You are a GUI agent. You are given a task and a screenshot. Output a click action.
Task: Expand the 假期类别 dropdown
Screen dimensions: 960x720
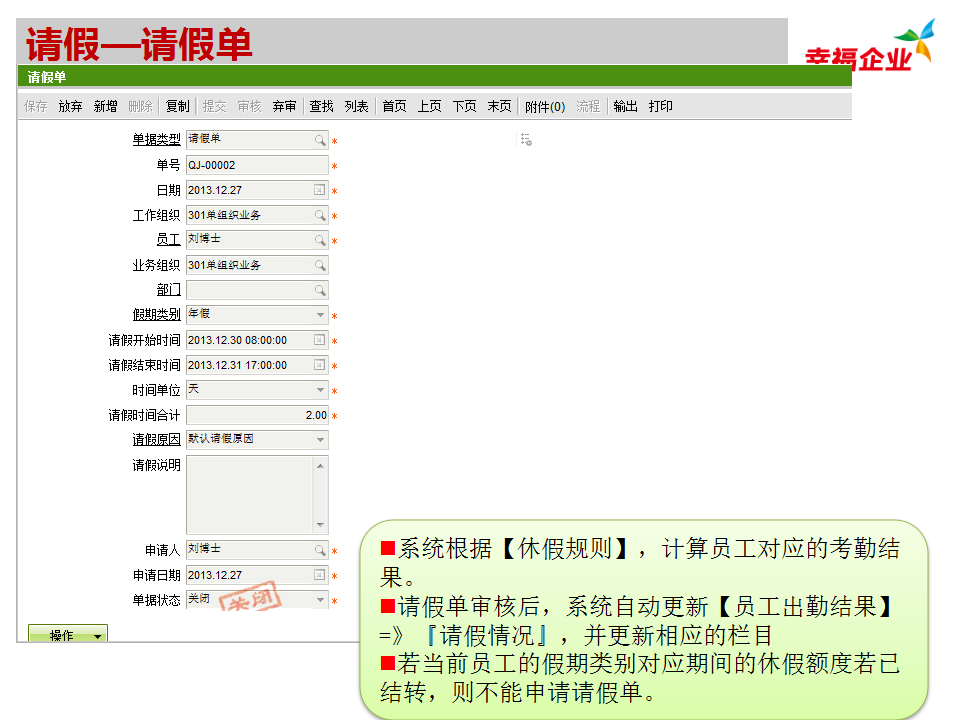coord(320,315)
